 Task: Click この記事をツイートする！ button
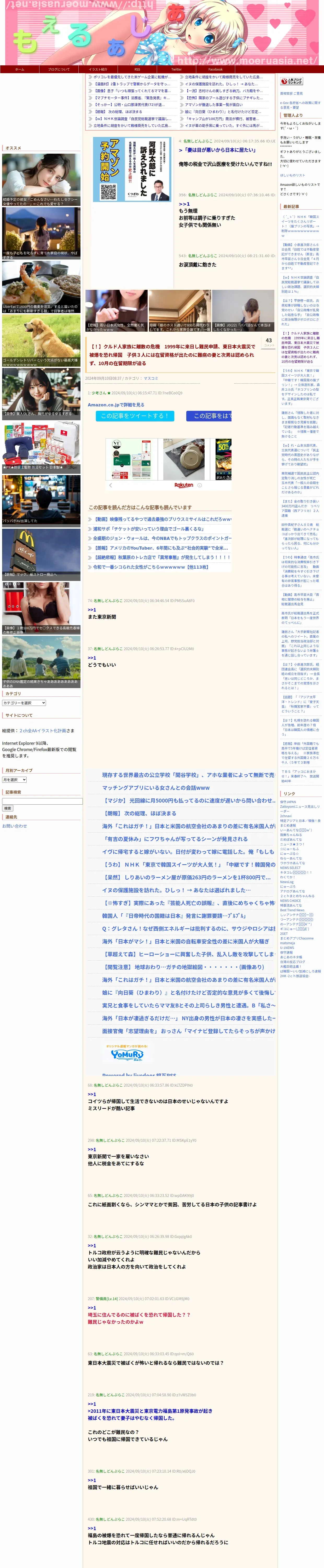coord(135,416)
